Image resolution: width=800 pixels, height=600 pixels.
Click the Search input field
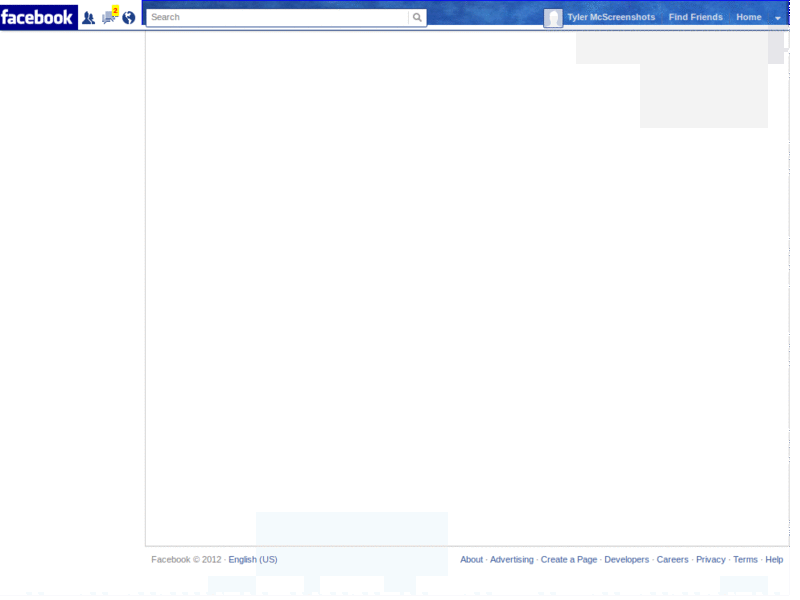coord(278,17)
